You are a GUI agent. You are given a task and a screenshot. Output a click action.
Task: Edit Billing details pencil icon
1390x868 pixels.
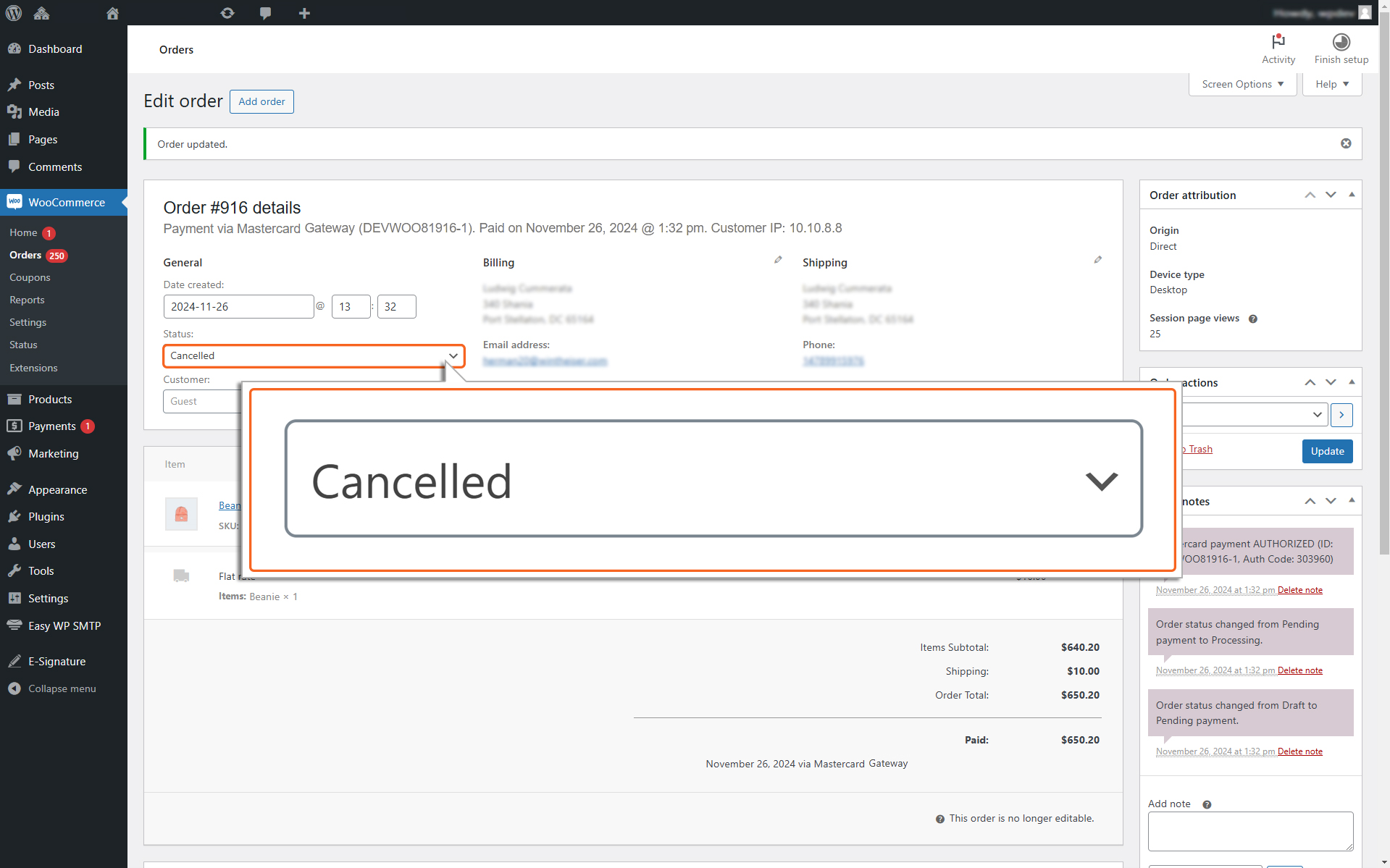point(778,259)
